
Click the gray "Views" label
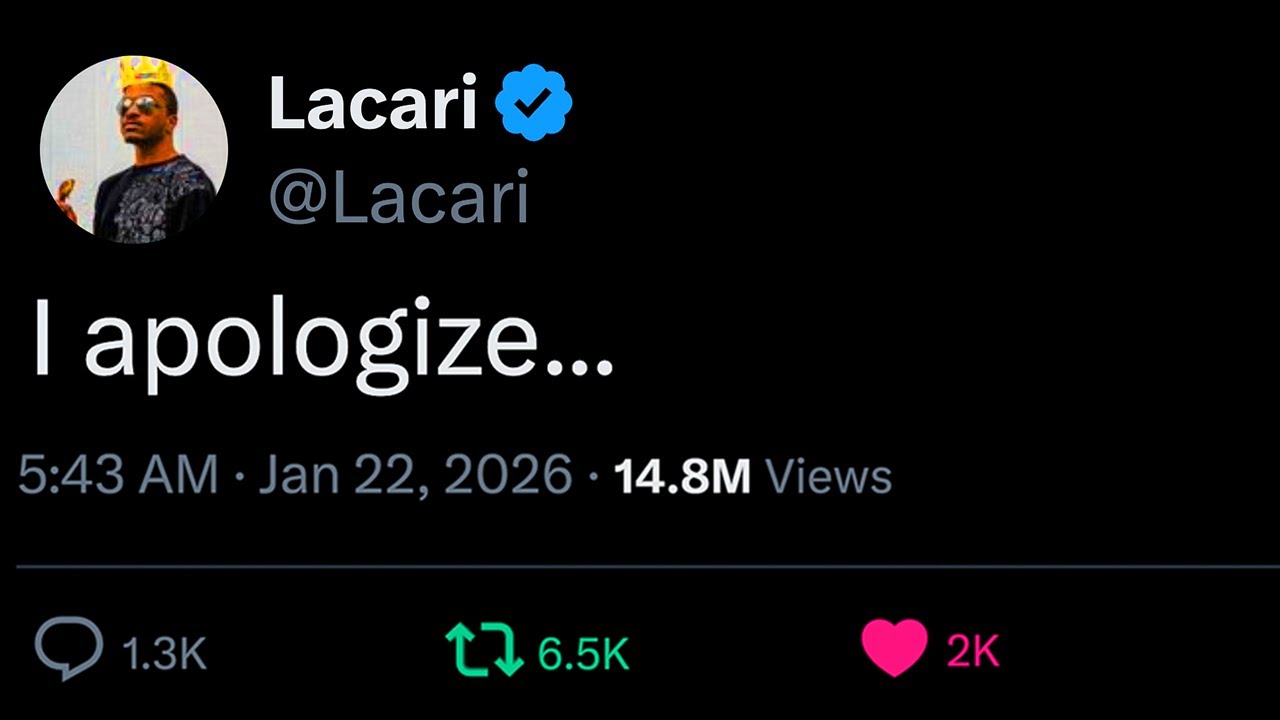[x=828, y=477]
